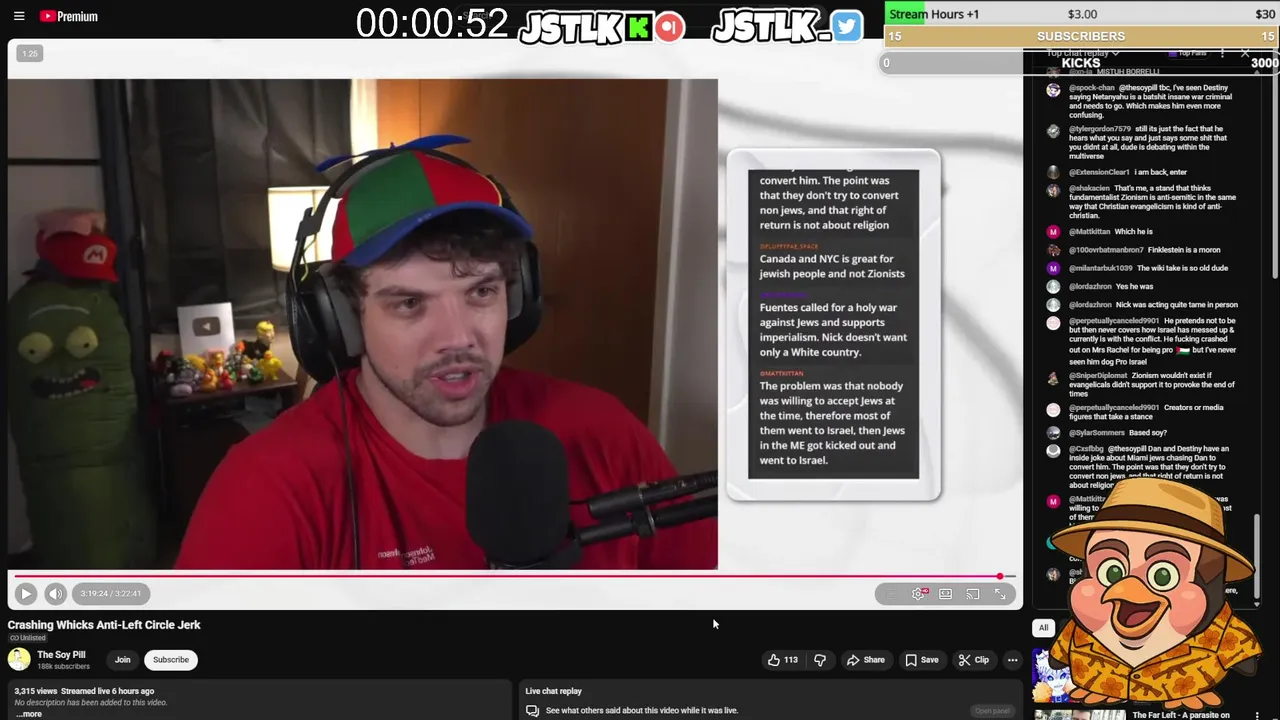Enter full screen mode
The image size is (1280, 720).
(1000, 594)
